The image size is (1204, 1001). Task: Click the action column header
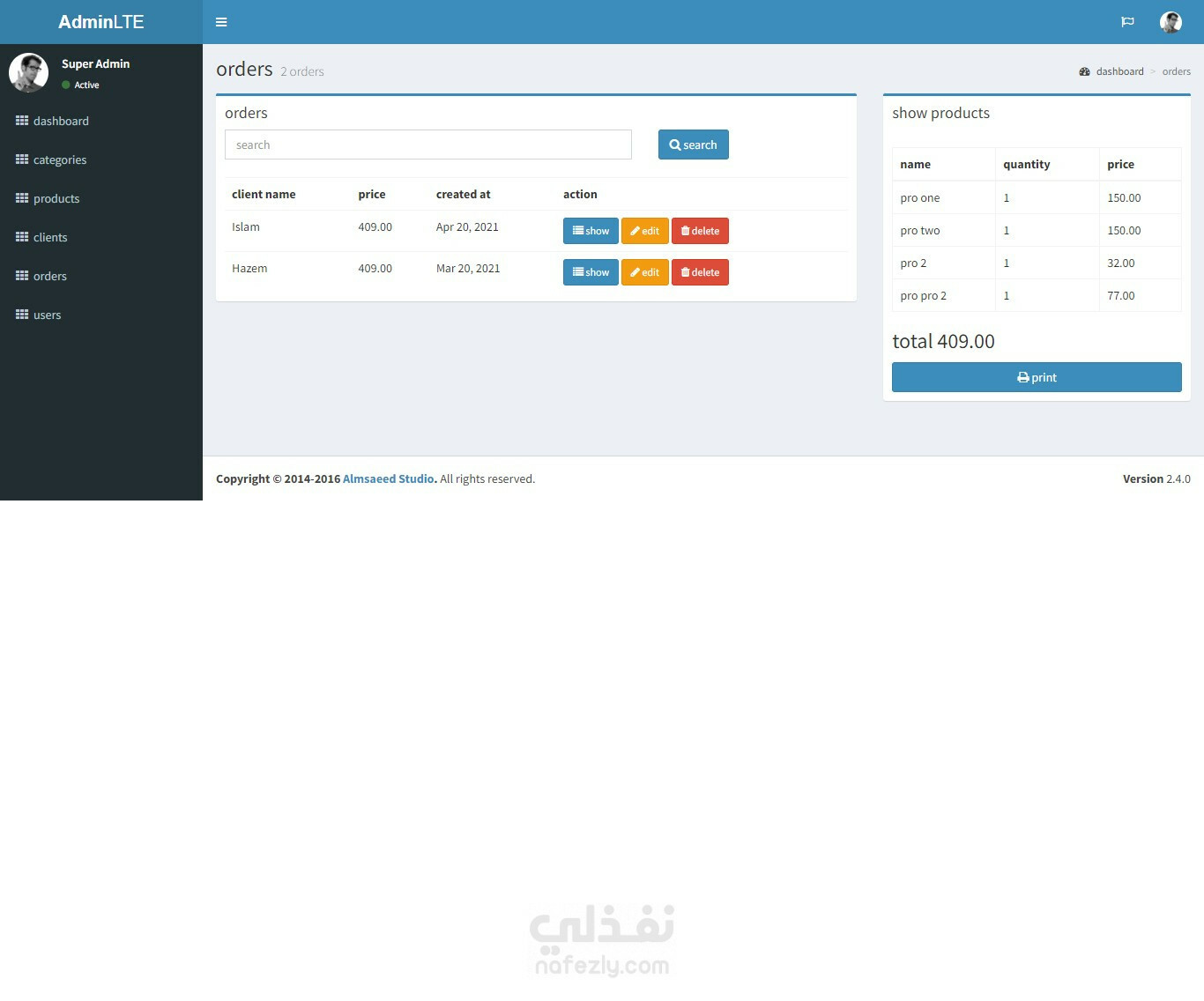[580, 194]
